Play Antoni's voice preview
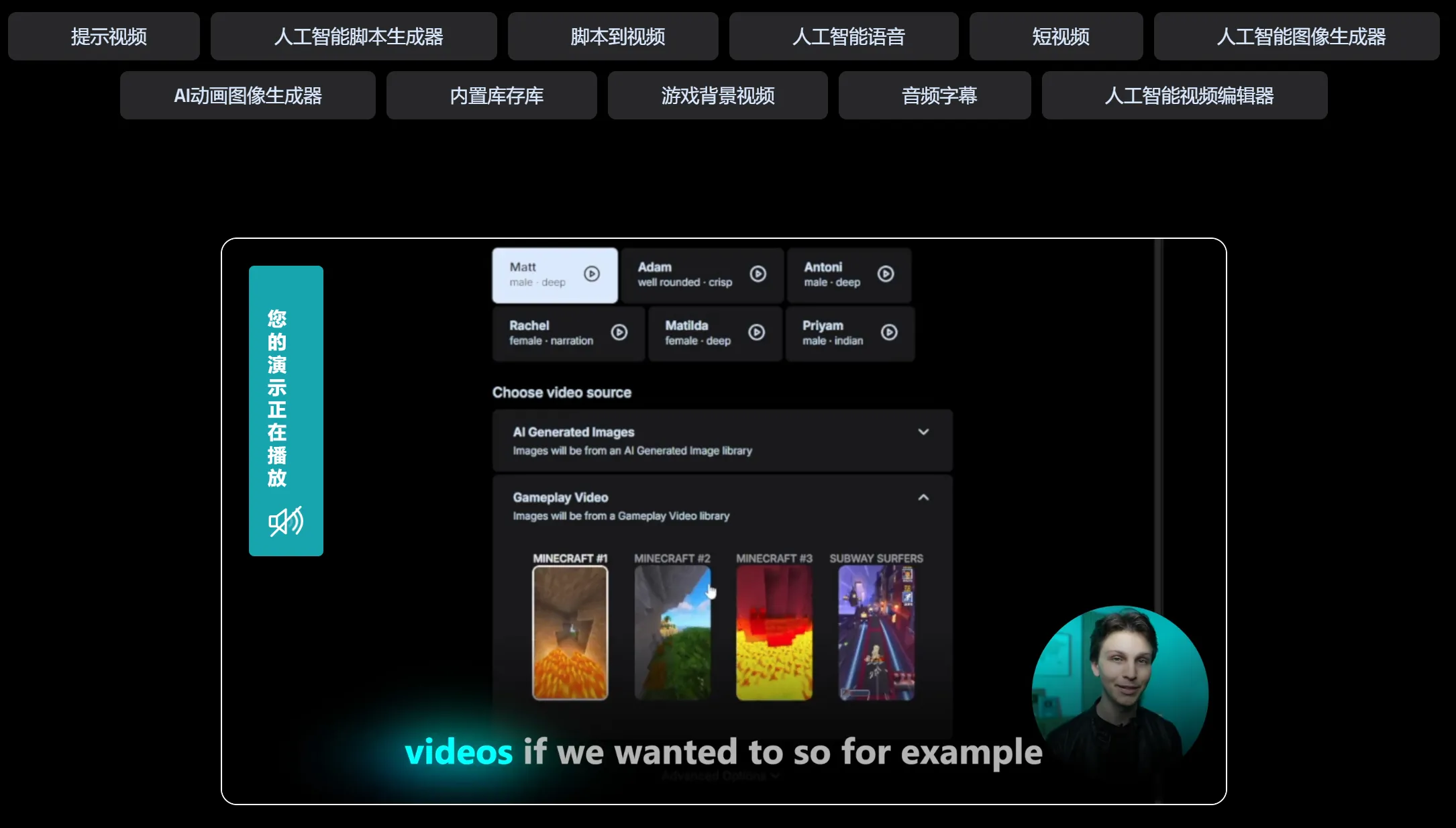This screenshot has width=1456, height=828. tap(886, 274)
